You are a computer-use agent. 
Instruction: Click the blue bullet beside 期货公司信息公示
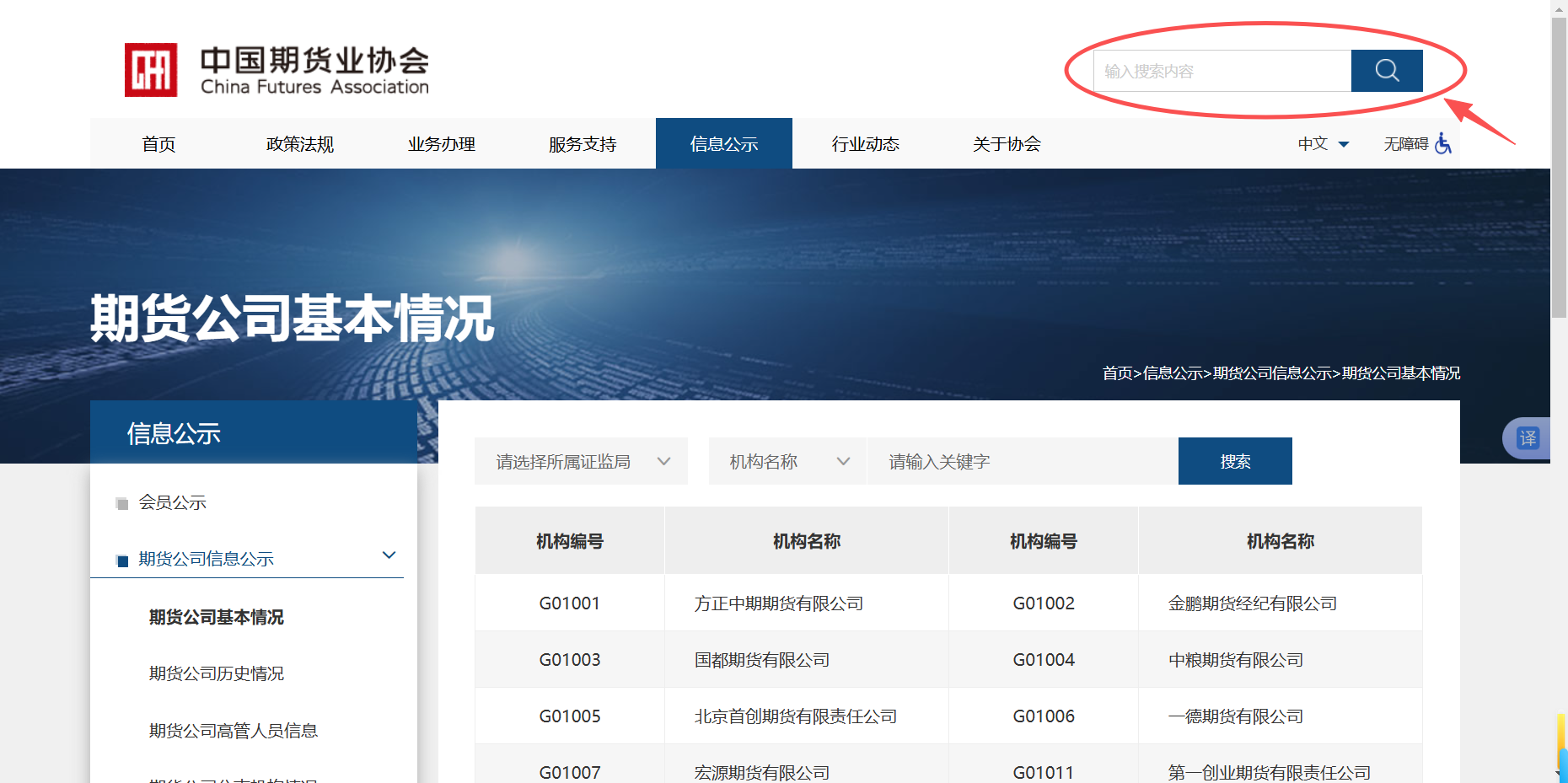(122, 560)
